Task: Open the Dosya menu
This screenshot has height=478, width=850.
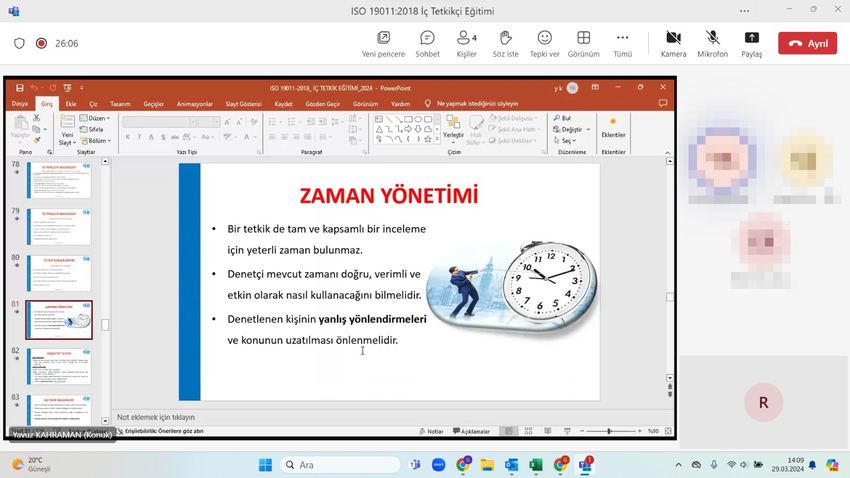Action: point(20,104)
